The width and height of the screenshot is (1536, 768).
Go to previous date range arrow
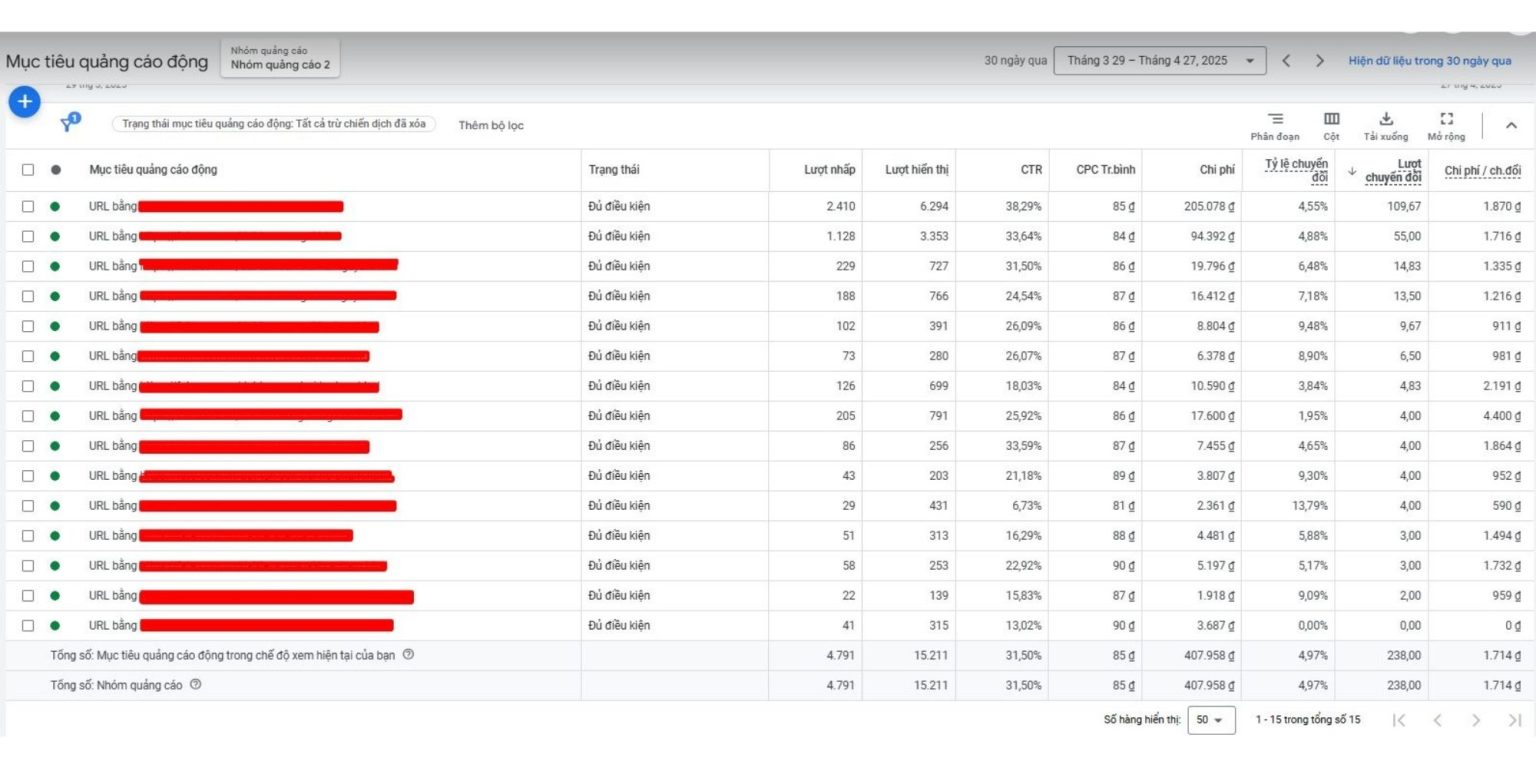[x=1286, y=61]
